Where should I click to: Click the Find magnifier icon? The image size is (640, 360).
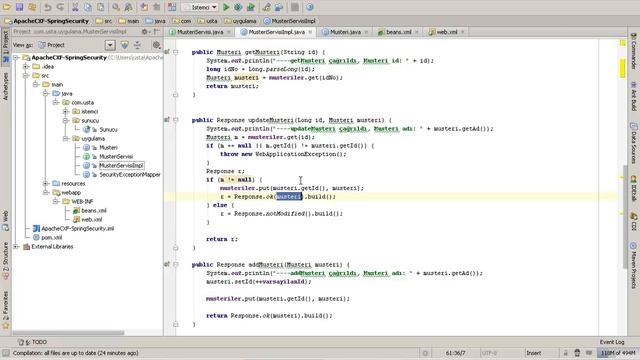[116, 7]
